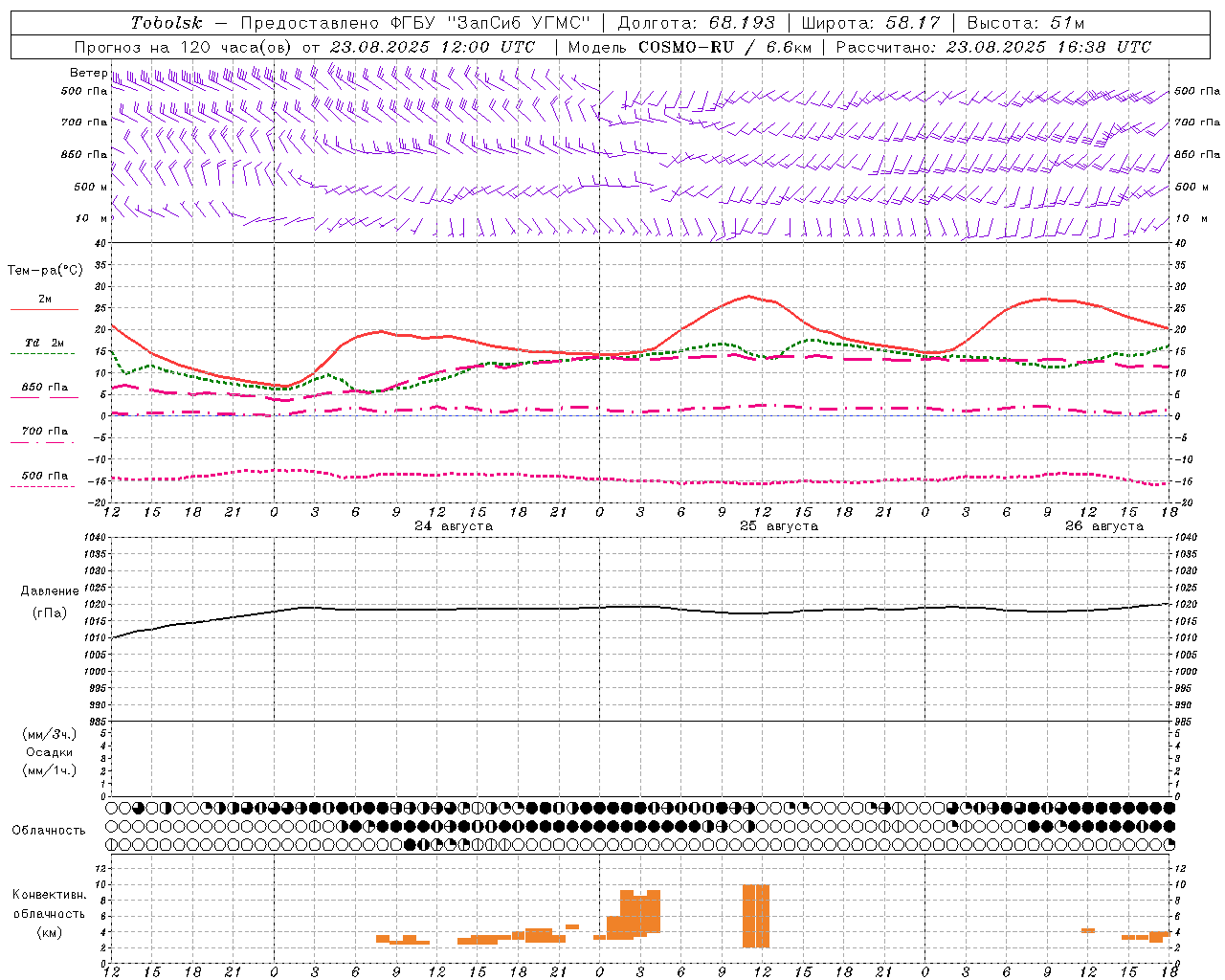
Task: Click the '26 августа' date label
Action: (x=1104, y=526)
